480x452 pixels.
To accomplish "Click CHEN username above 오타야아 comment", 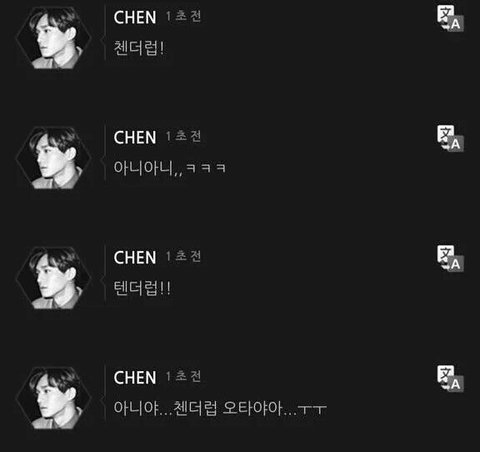I will (x=135, y=377).
